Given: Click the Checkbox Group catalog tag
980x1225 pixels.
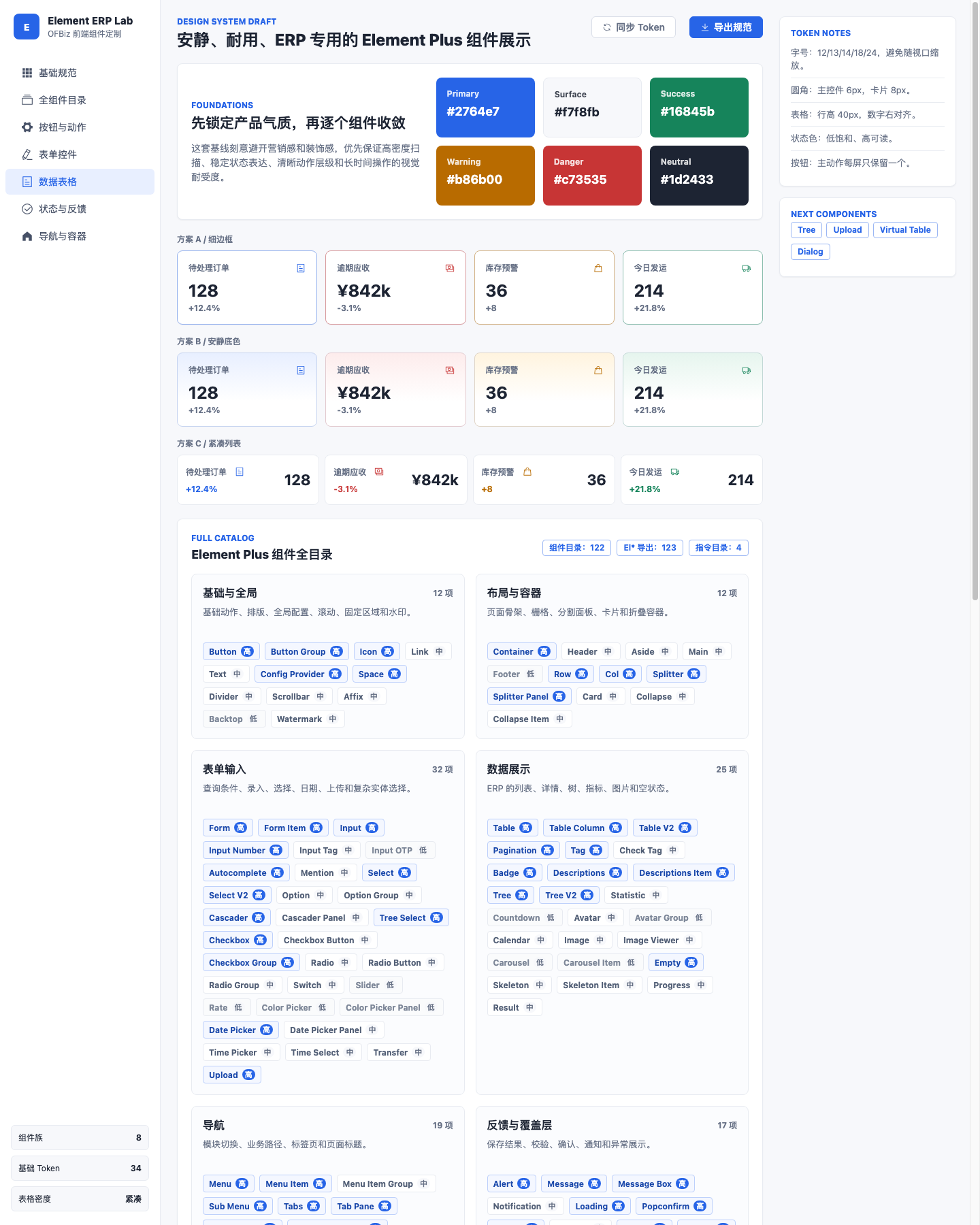Looking at the screenshot, I should pyautogui.click(x=251, y=962).
